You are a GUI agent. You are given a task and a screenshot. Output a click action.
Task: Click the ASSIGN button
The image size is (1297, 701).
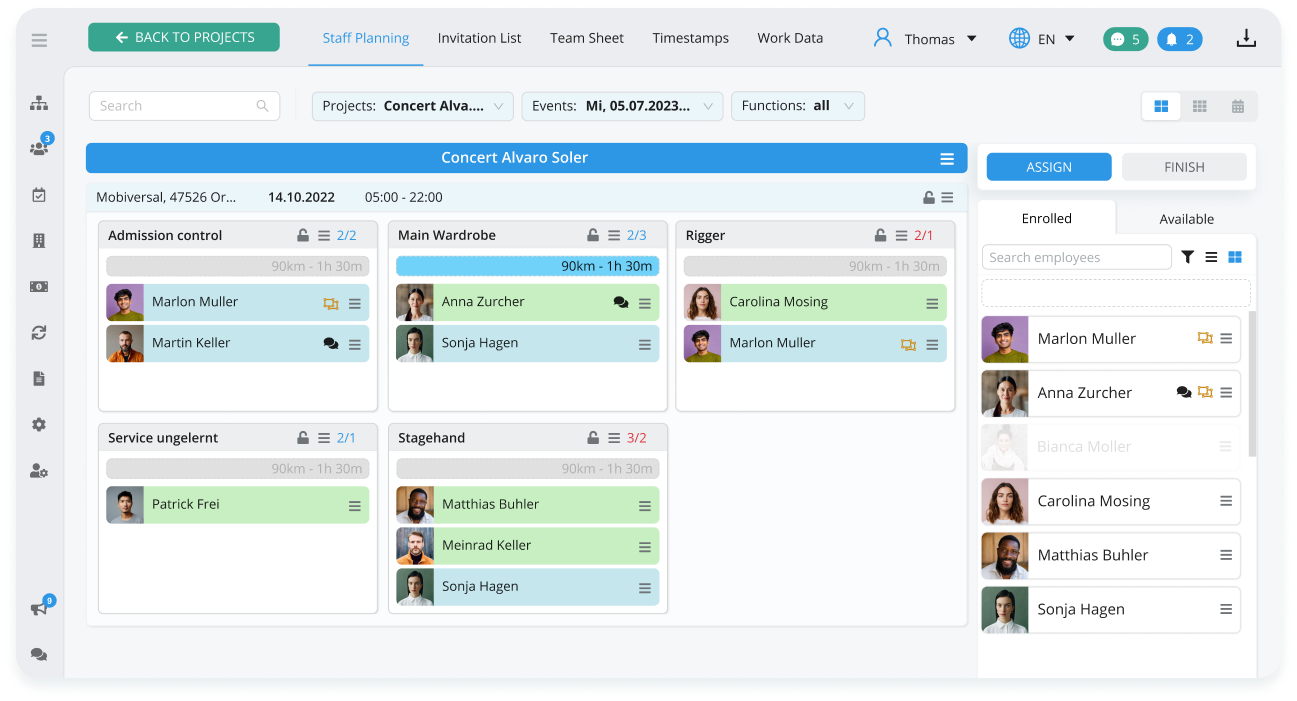click(x=1048, y=166)
